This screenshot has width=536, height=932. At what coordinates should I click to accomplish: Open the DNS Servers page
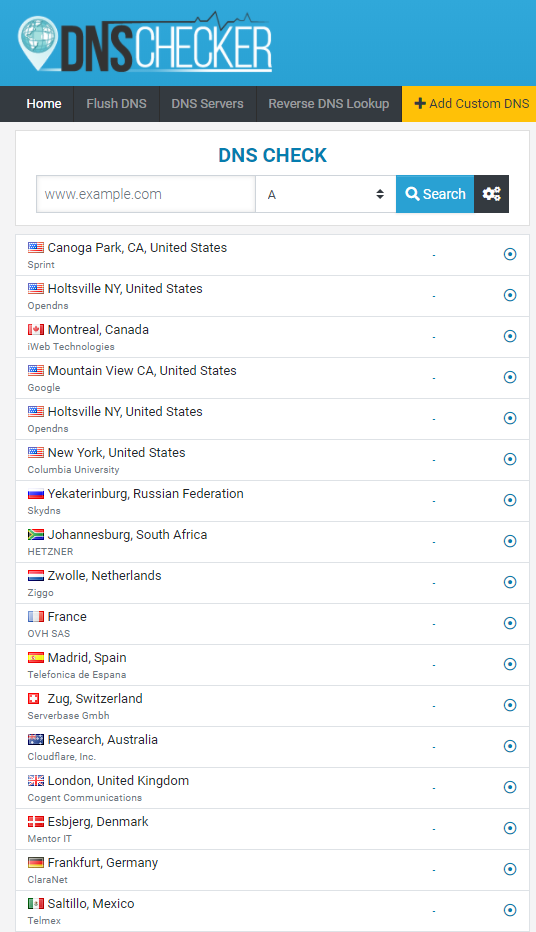point(207,104)
